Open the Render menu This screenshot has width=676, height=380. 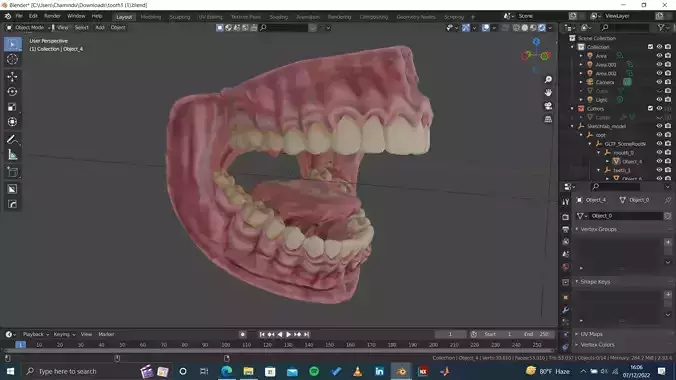[52, 16]
